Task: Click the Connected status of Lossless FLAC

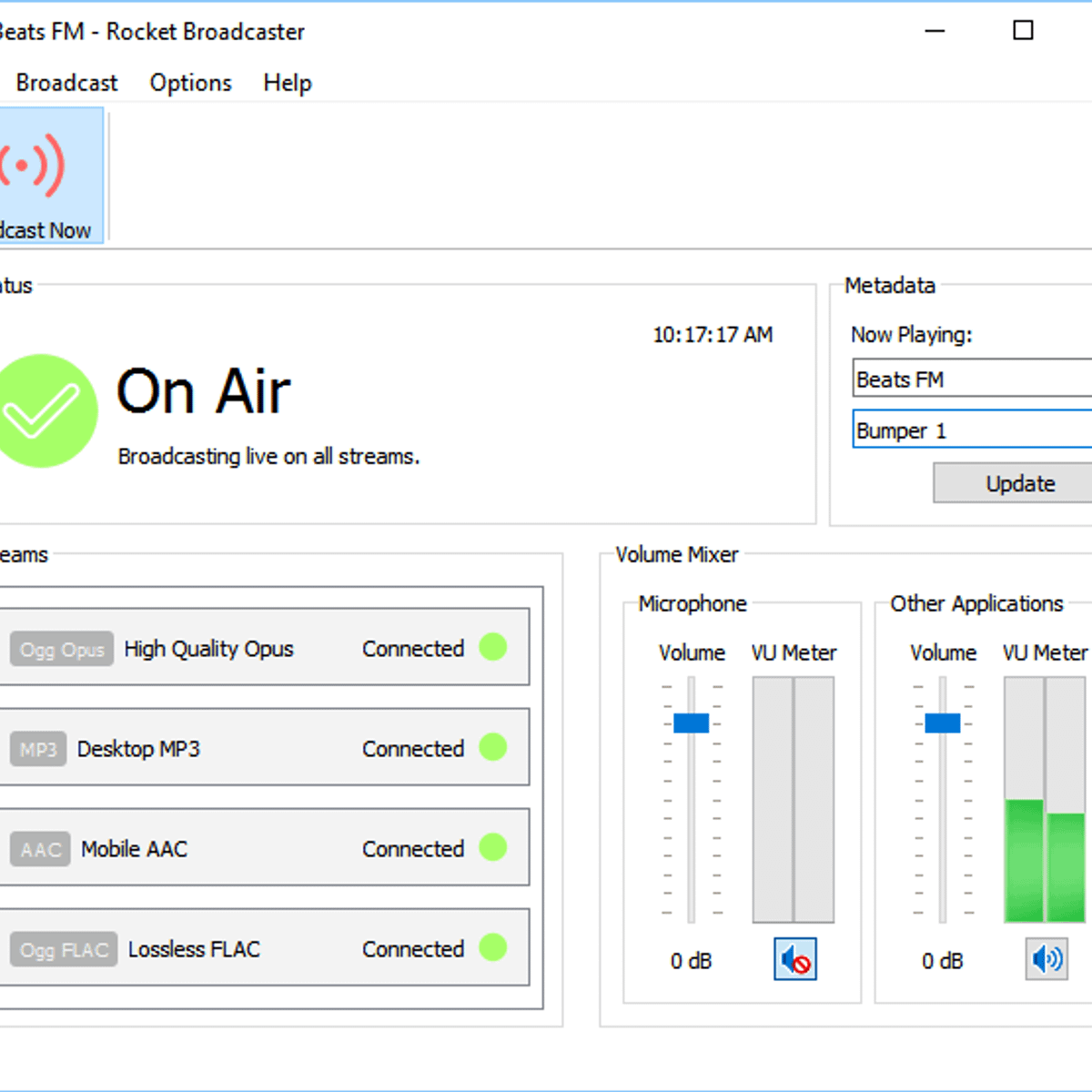Action: tap(413, 949)
